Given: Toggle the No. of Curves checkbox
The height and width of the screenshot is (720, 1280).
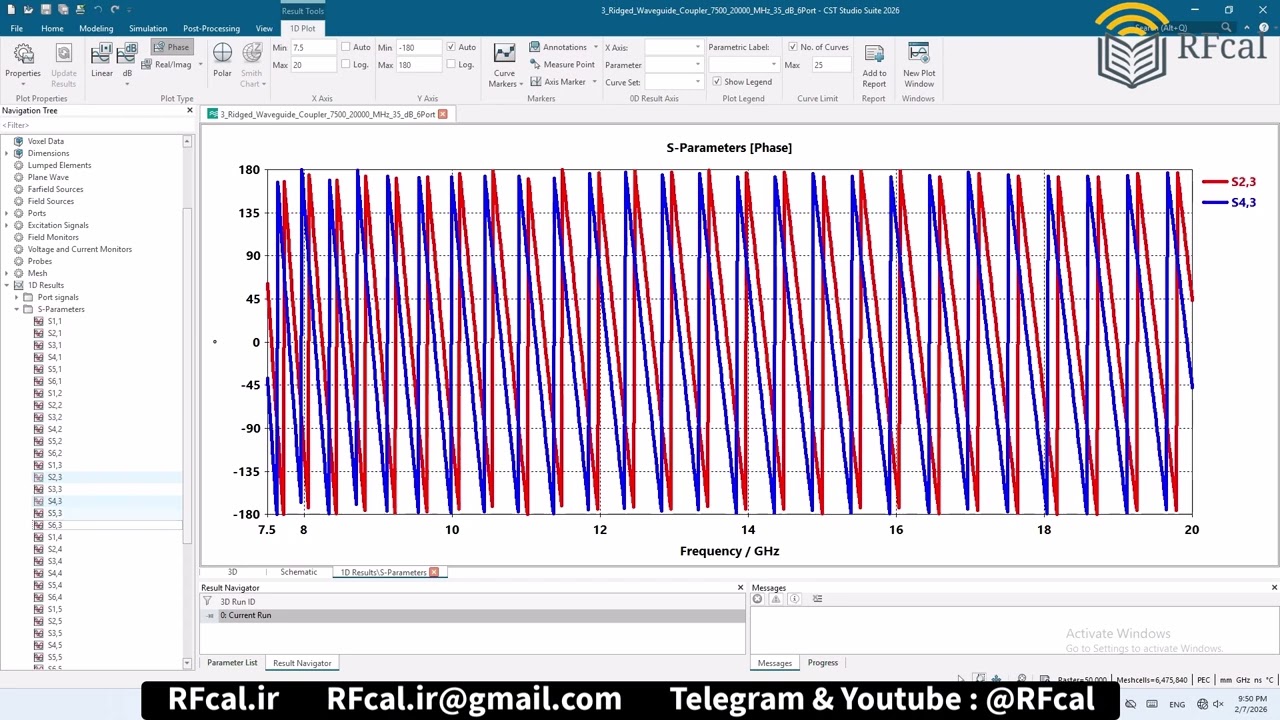Looking at the screenshot, I should pos(793,47).
